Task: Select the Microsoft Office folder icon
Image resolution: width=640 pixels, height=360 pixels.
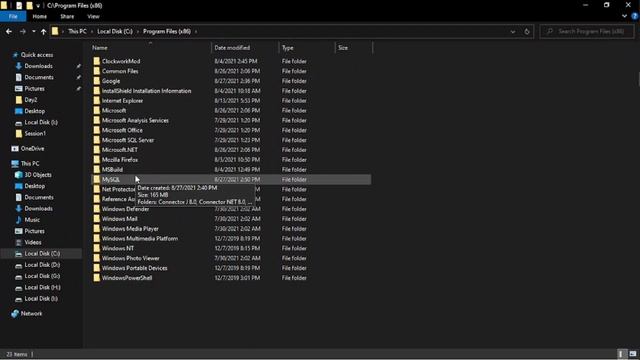Action: point(96,130)
